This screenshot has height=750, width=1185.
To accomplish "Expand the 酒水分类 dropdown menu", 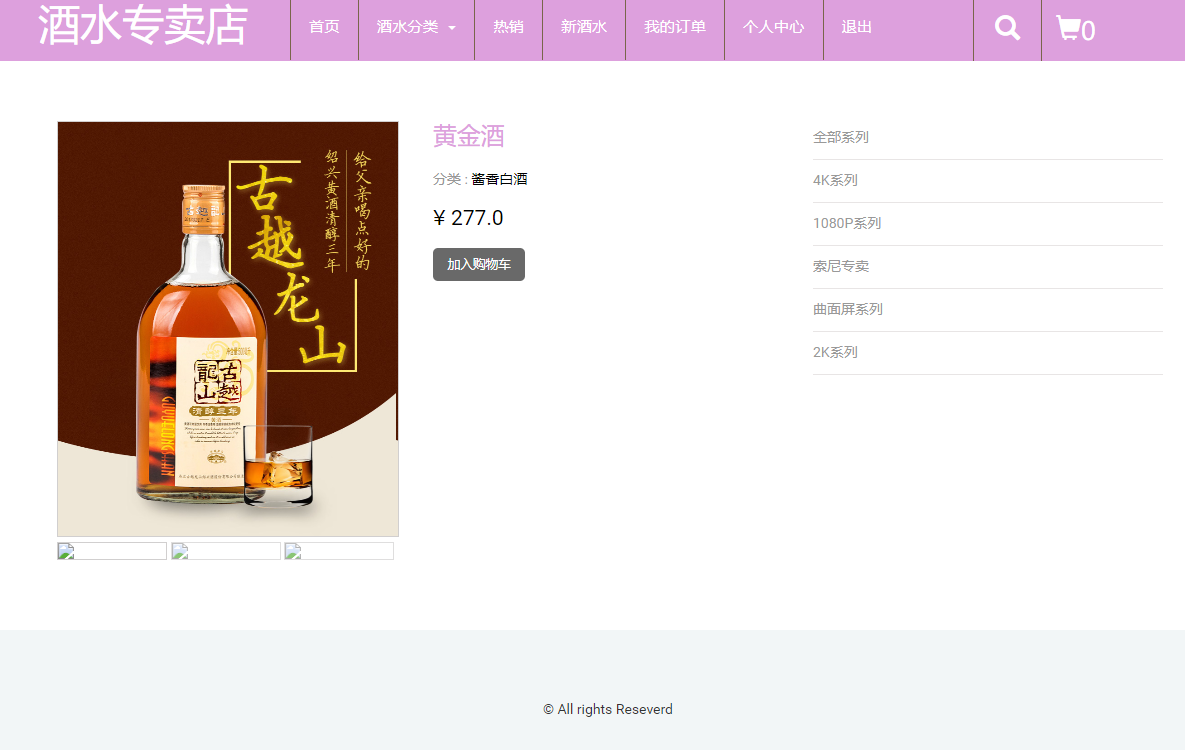I will (x=408, y=28).
